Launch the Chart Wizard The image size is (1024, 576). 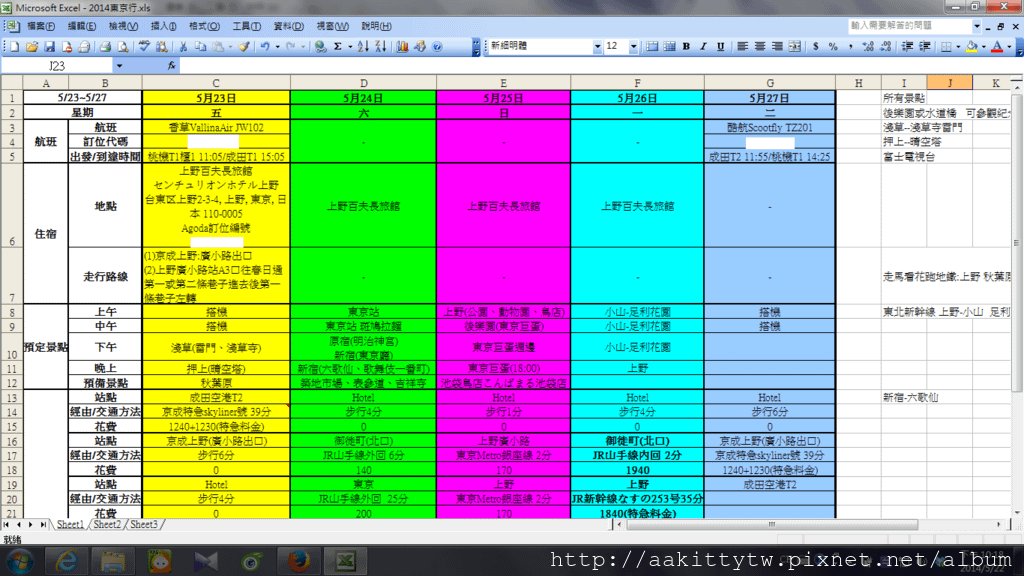[x=402, y=46]
